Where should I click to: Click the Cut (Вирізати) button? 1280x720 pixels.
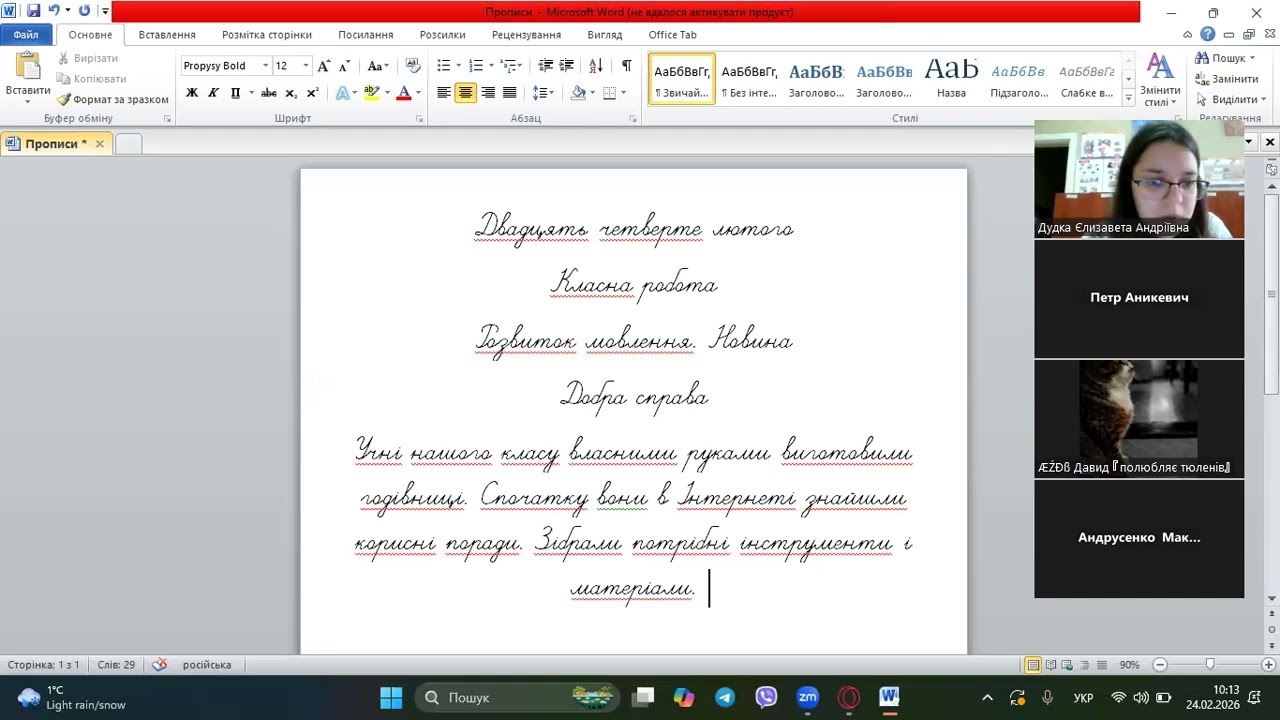[88, 58]
